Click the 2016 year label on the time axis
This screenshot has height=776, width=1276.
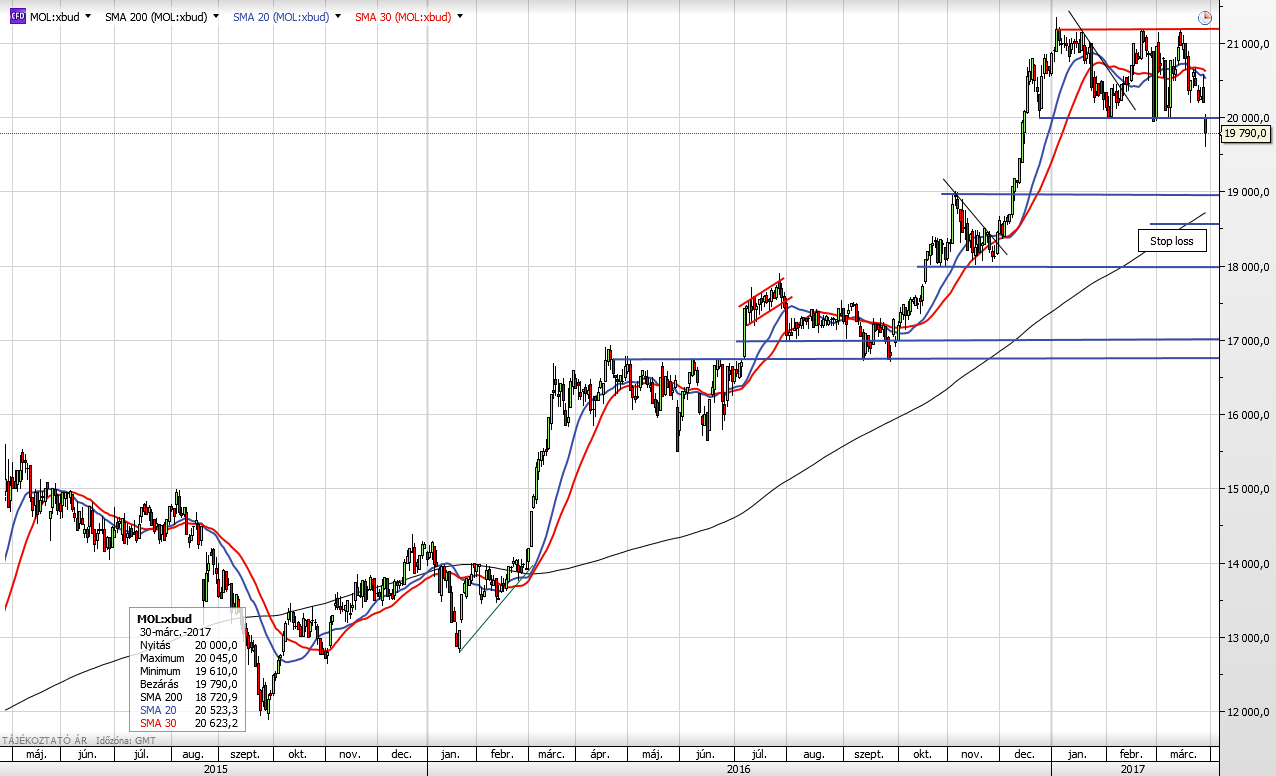click(x=738, y=768)
